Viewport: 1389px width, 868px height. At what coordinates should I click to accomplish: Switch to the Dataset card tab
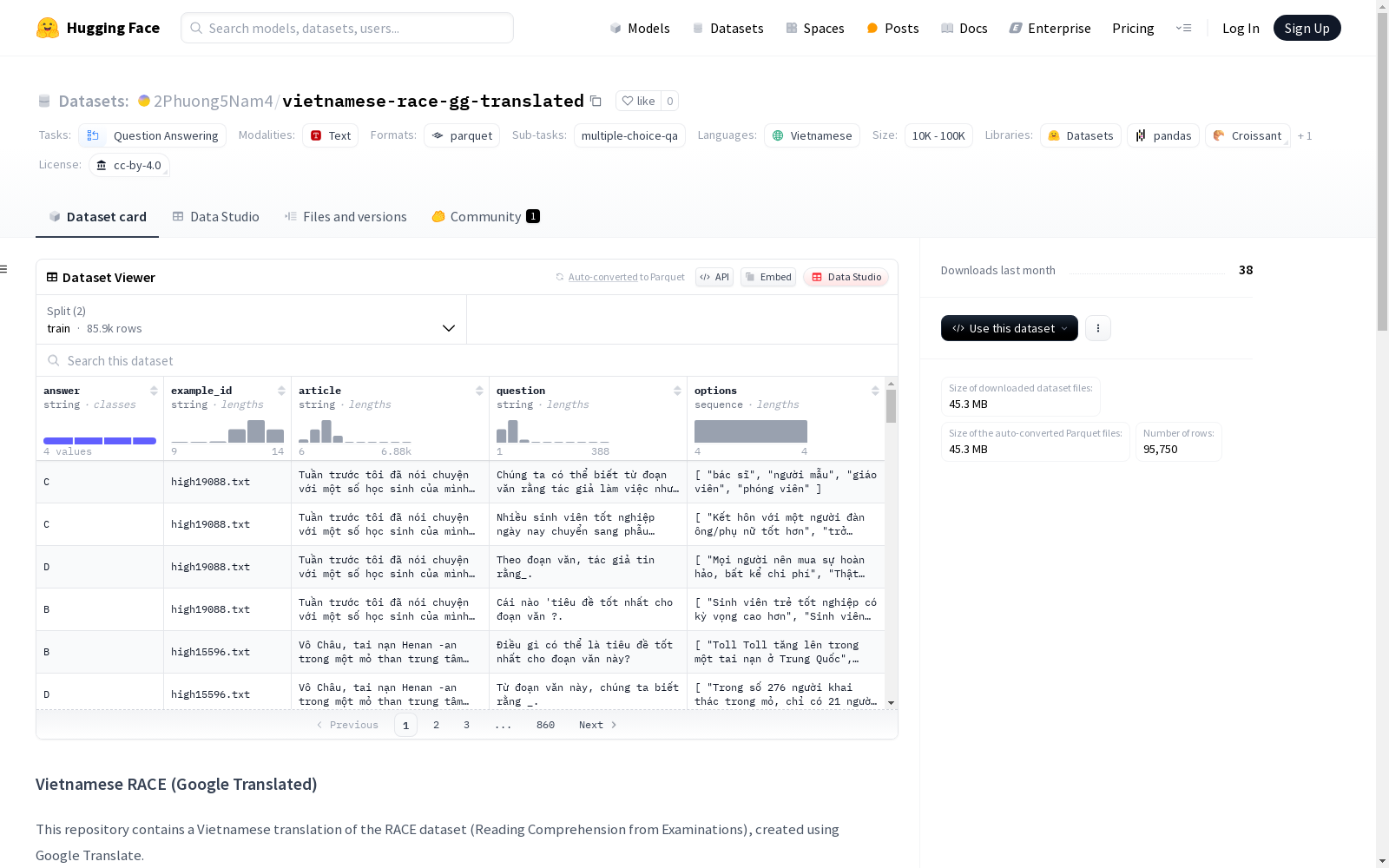coord(97,217)
